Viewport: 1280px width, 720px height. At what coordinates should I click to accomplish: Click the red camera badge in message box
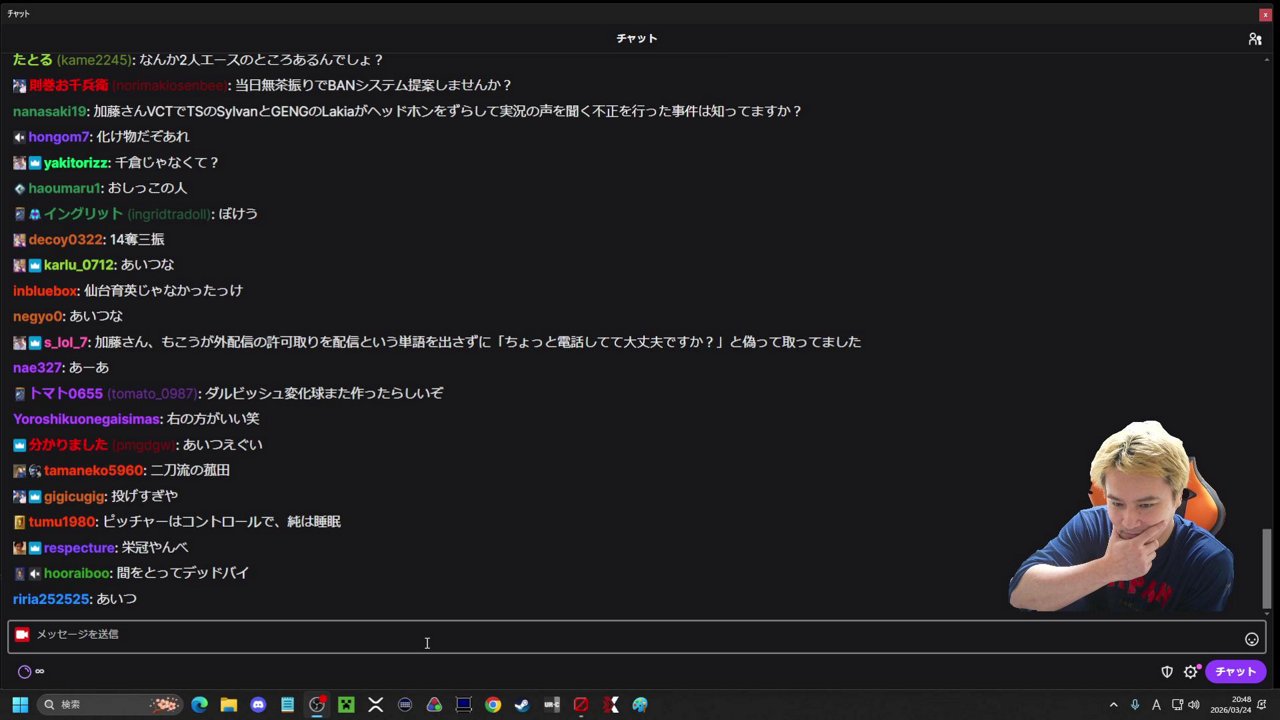20,634
